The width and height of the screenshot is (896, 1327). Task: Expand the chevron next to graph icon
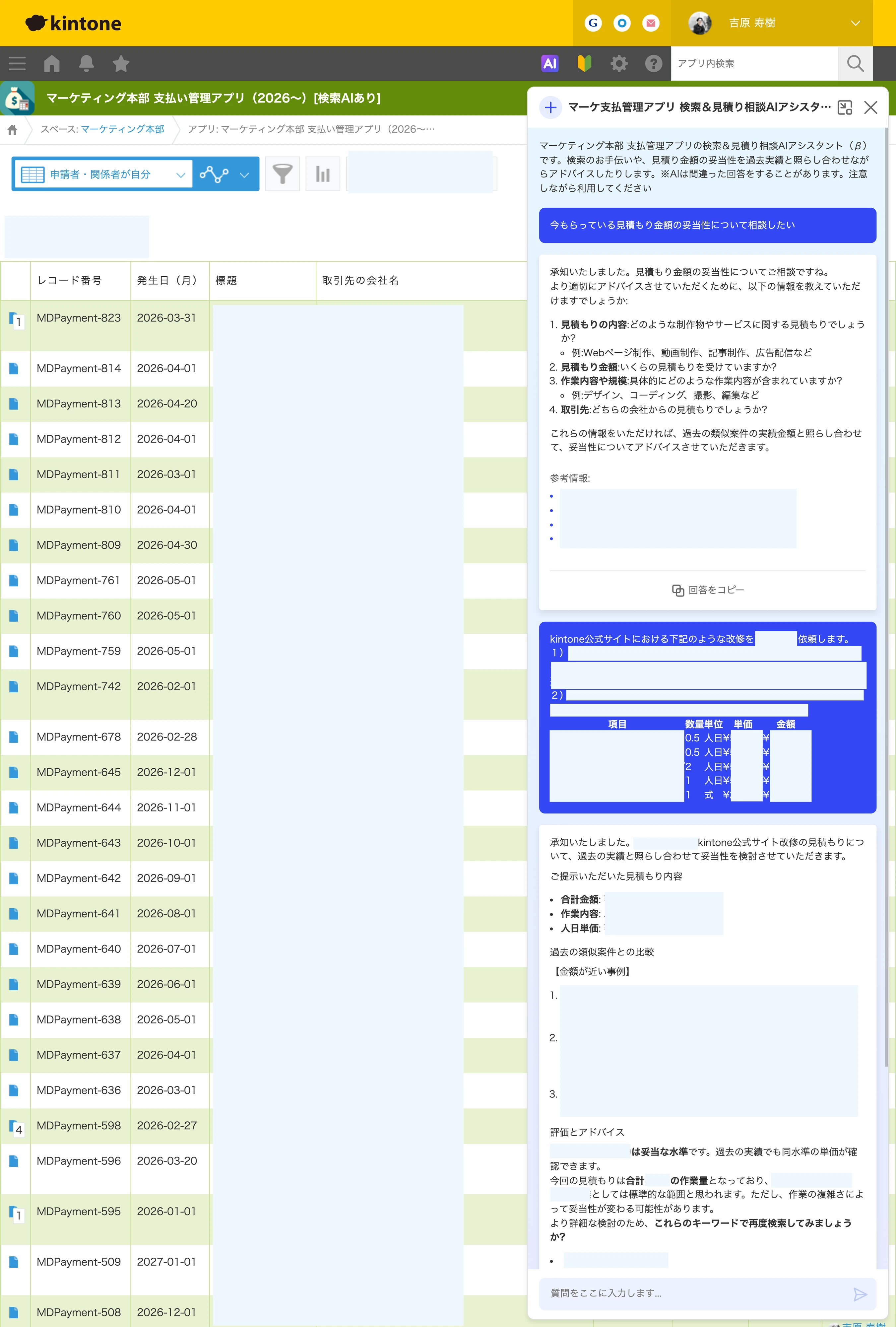click(x=244, y=175)
